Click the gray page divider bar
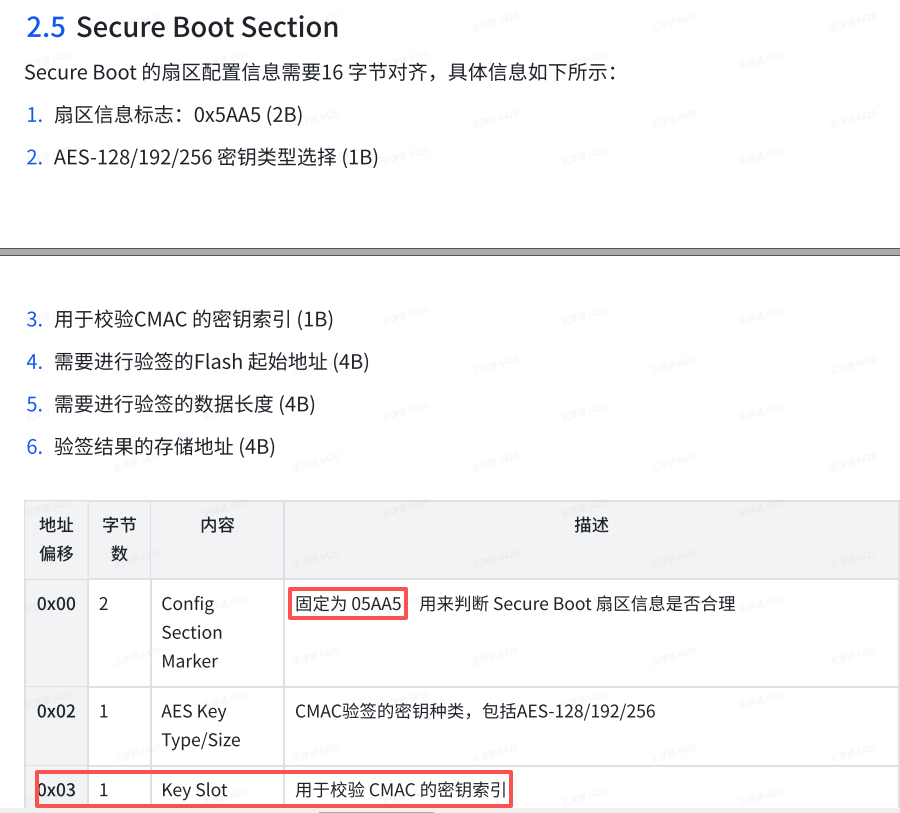 click(450, 251)
